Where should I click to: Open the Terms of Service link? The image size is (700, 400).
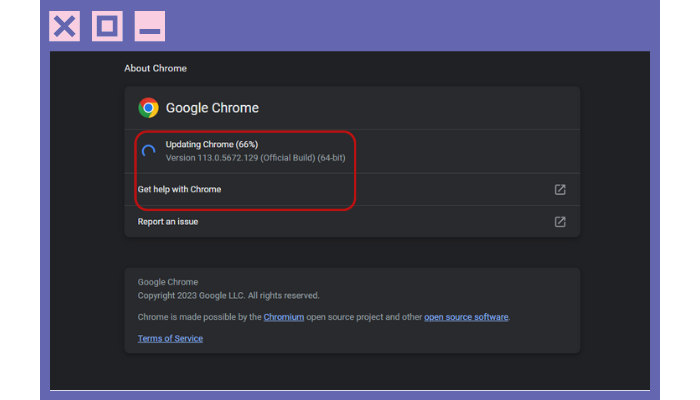[170, 338]
